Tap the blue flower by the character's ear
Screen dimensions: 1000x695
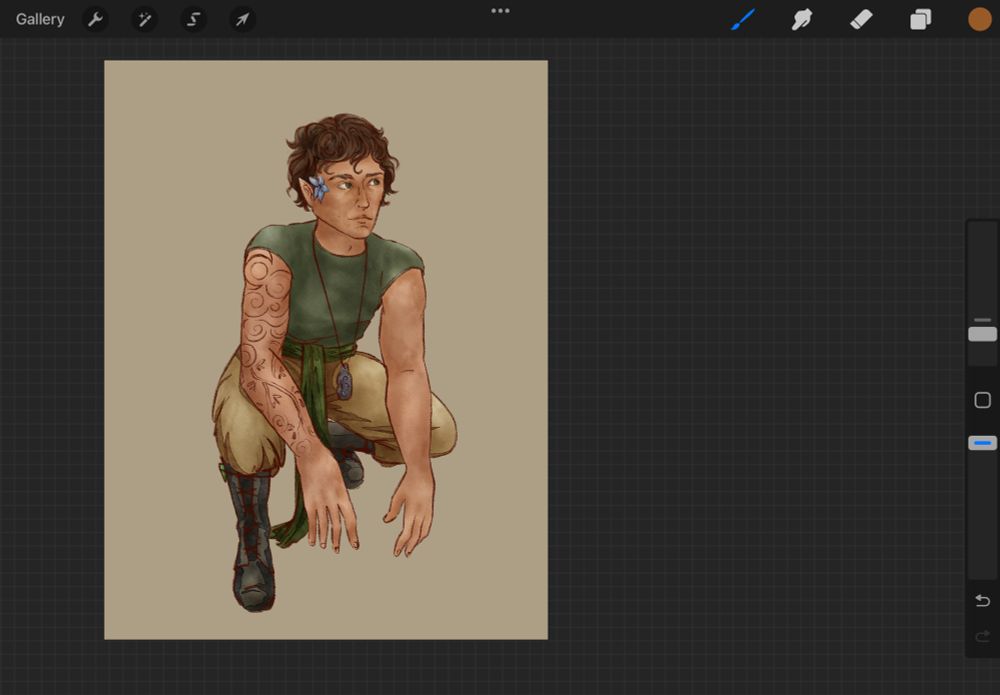[x=318, y=186]
